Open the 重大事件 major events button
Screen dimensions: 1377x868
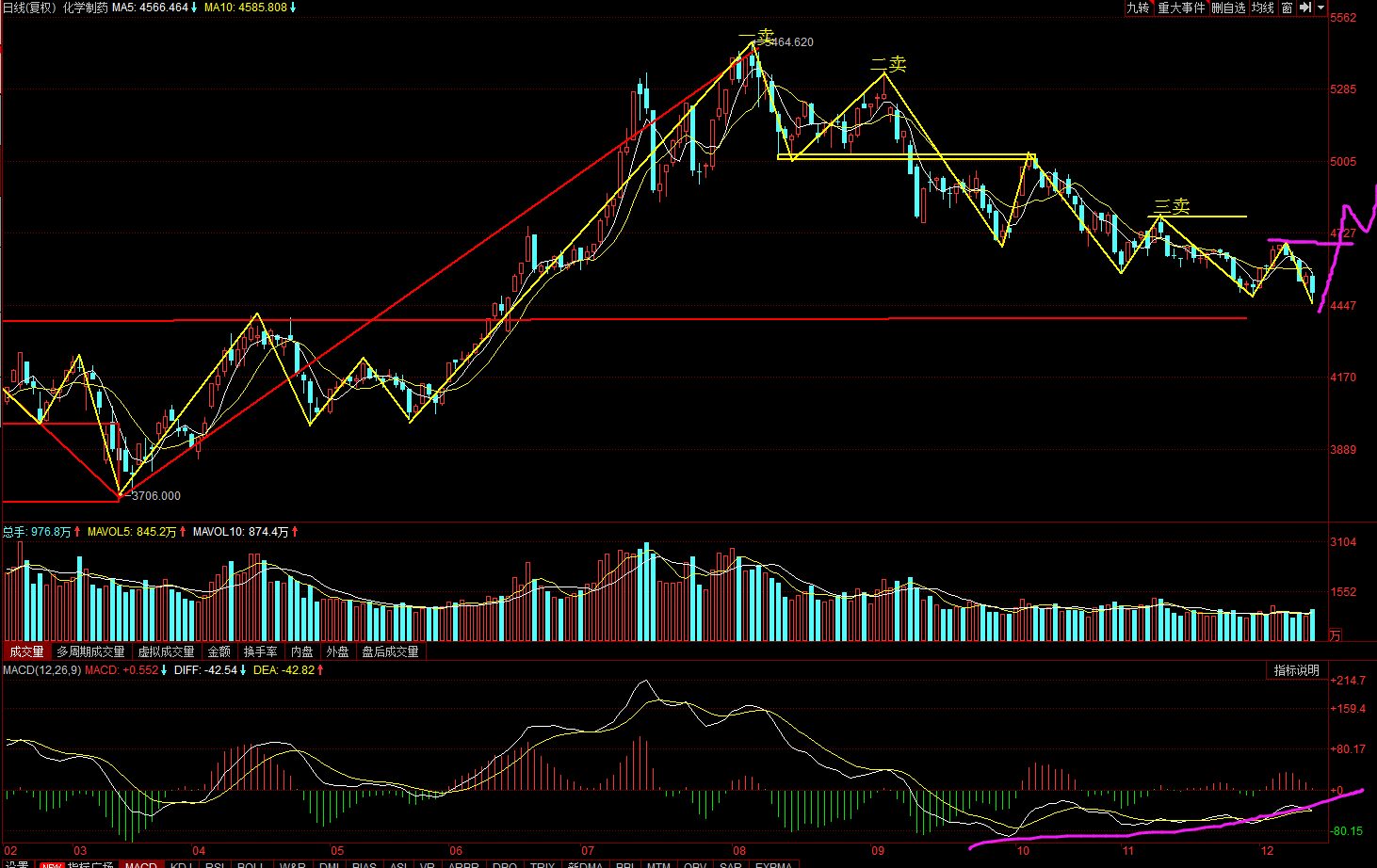click(1181, 8)
